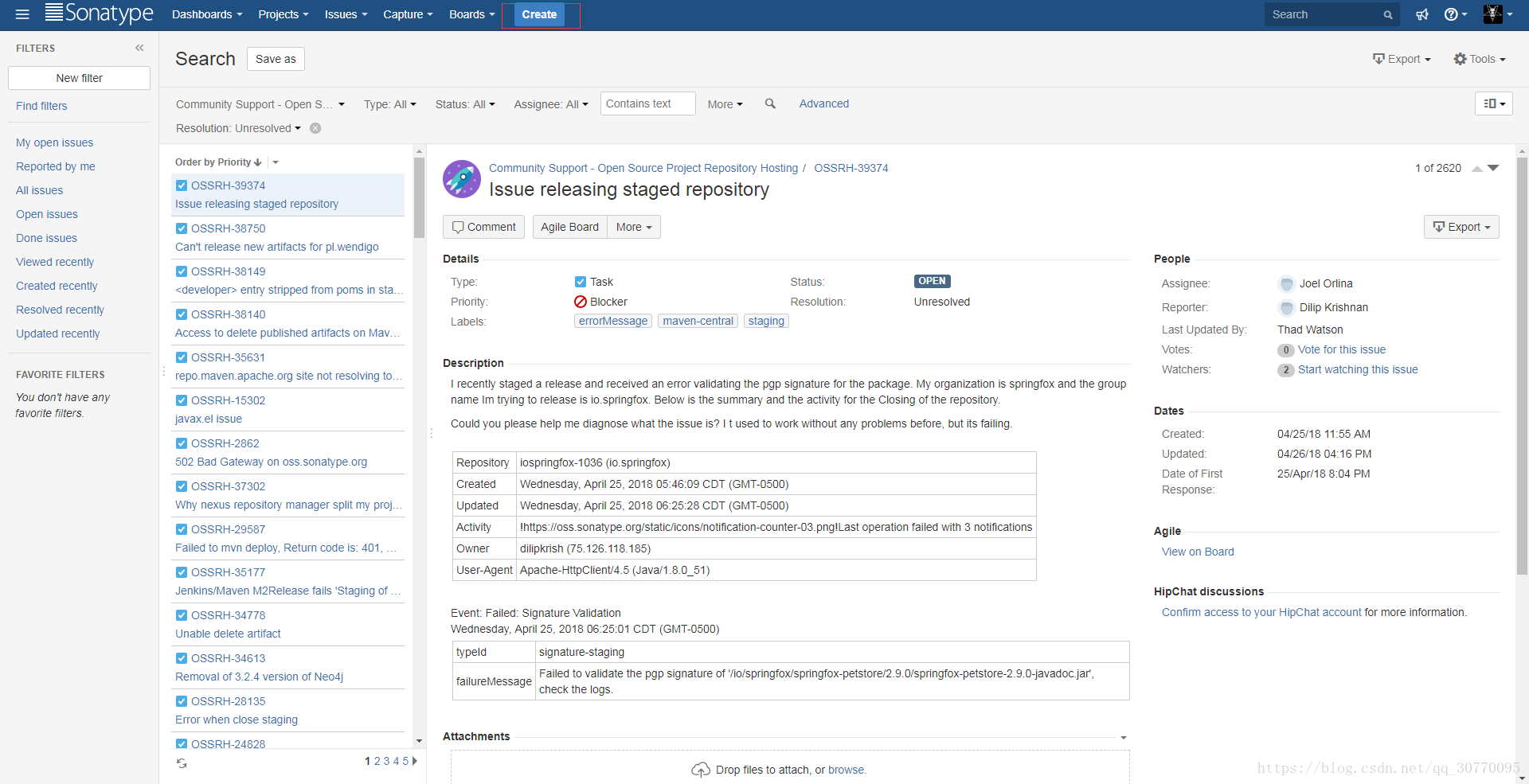Open the order-by field chooser arrow

click(276, 162)
